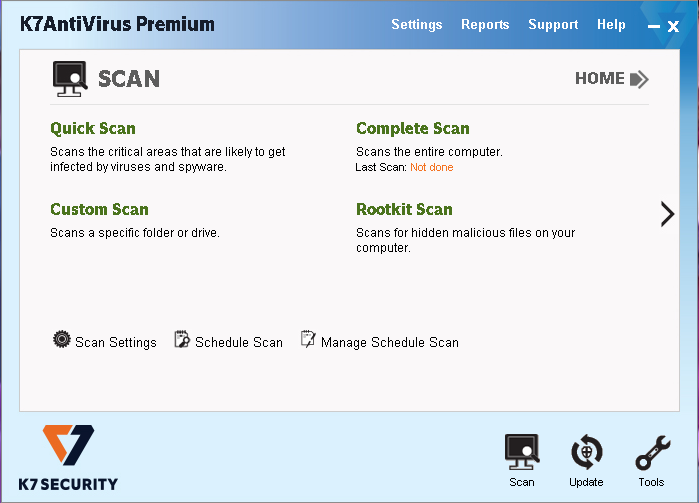699x503 pixels.
Task: Close the K7AntiVirus window
Action: click(x=673, y=27)
